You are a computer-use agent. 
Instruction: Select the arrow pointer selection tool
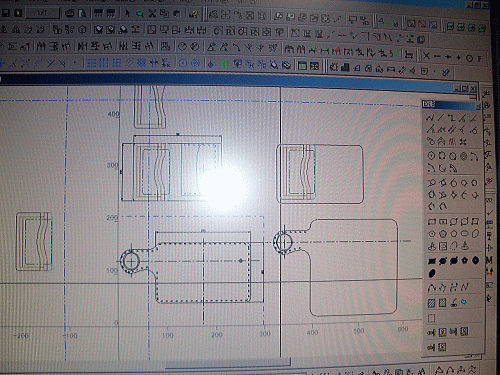pyautogui.click(x=127, y=13)
